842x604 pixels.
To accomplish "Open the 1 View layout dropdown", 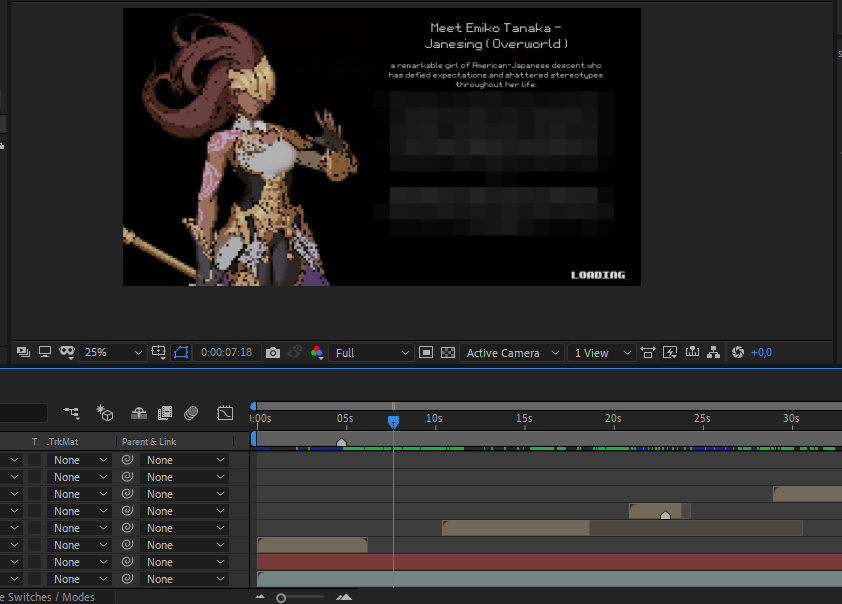I will click(x=601, y=353).
